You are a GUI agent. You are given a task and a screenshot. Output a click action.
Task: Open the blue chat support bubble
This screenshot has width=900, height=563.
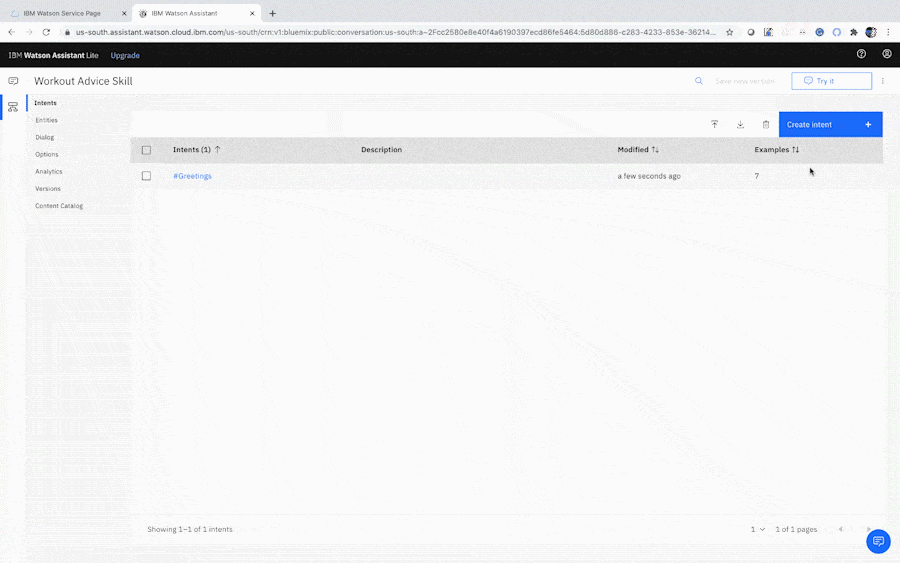click(878, 541)
